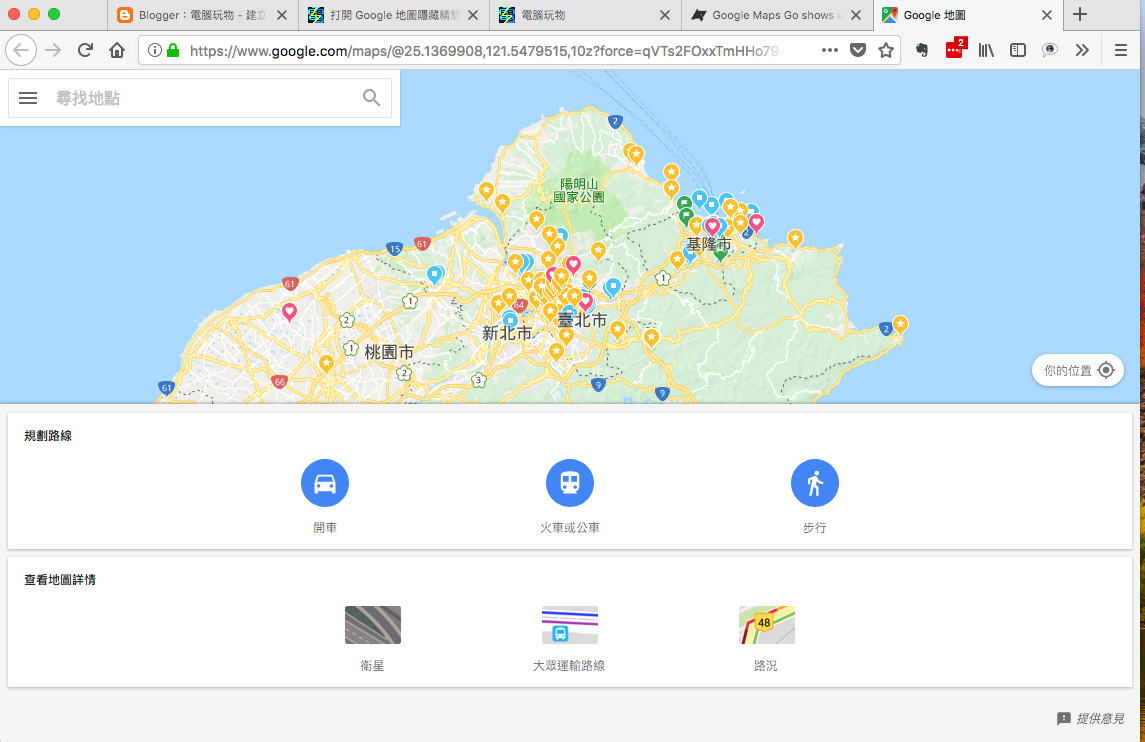Open the Library toolbar icon
1145x742 pixels.
click(986, 50)
